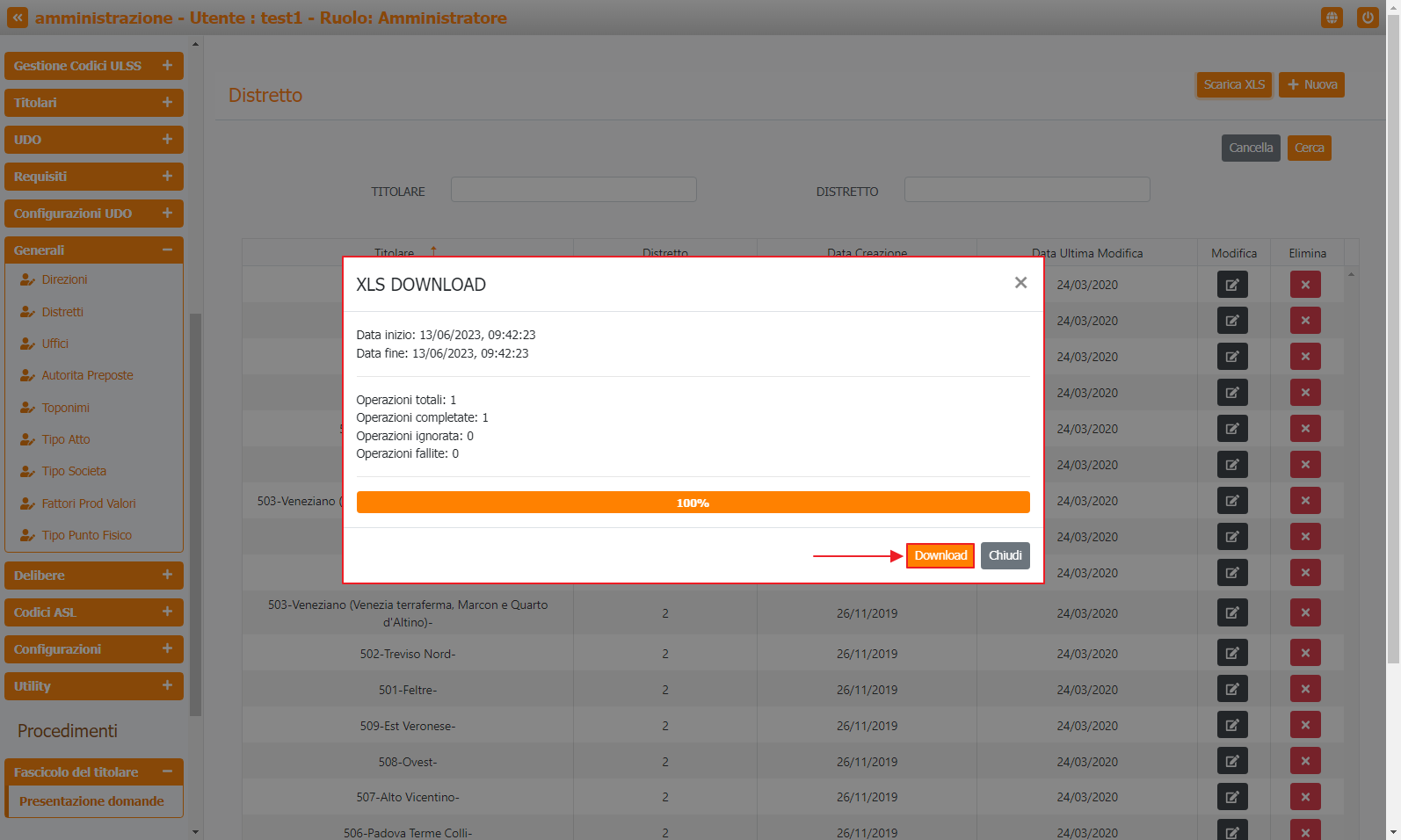The width and height of the screenshot is (1401, 840).
Task: Open Tipo Punto Fisico in the sidebar
Action: (86, 535)
